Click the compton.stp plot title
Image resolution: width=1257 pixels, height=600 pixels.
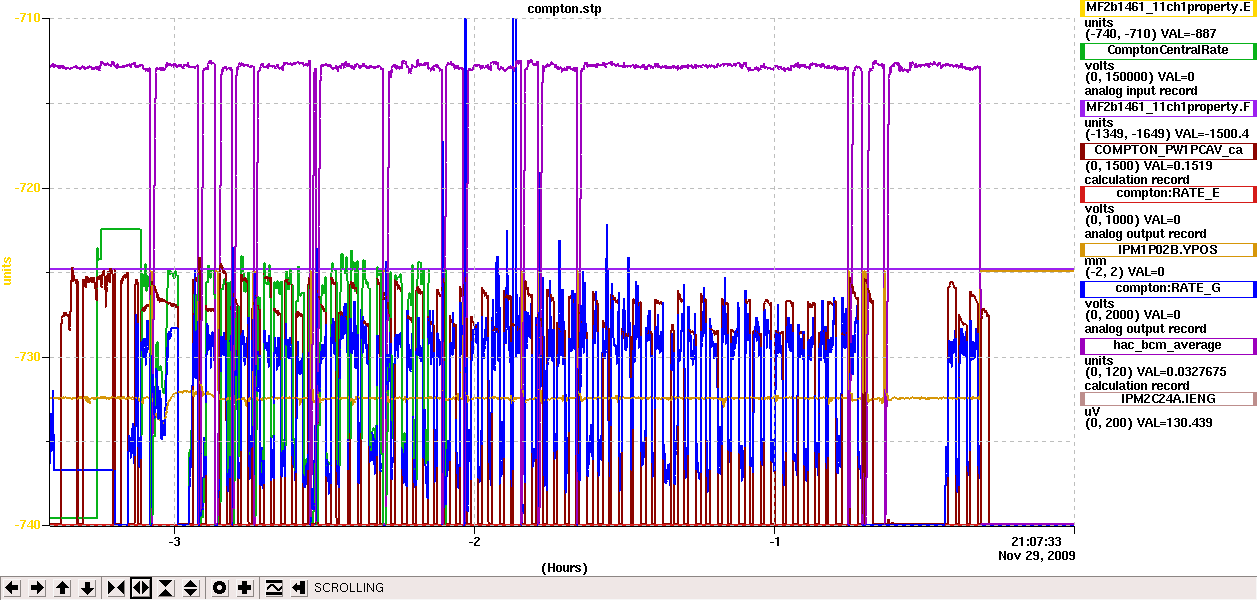click(565, 8)
